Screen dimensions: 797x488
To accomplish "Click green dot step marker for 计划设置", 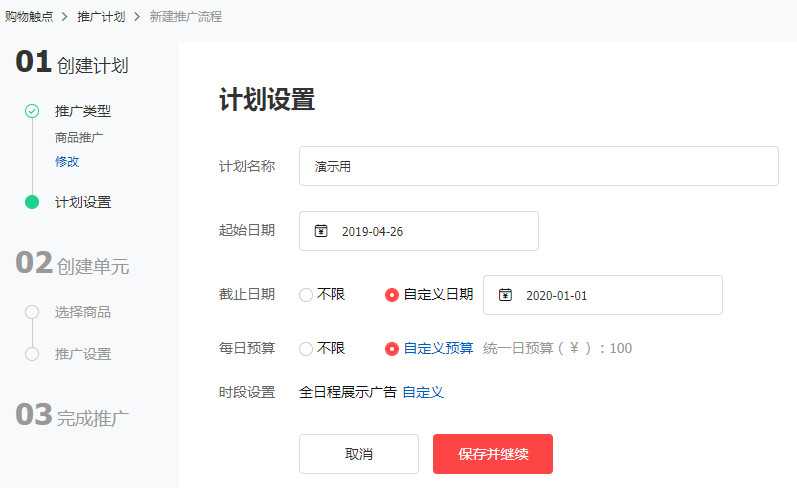I will 32,202.
